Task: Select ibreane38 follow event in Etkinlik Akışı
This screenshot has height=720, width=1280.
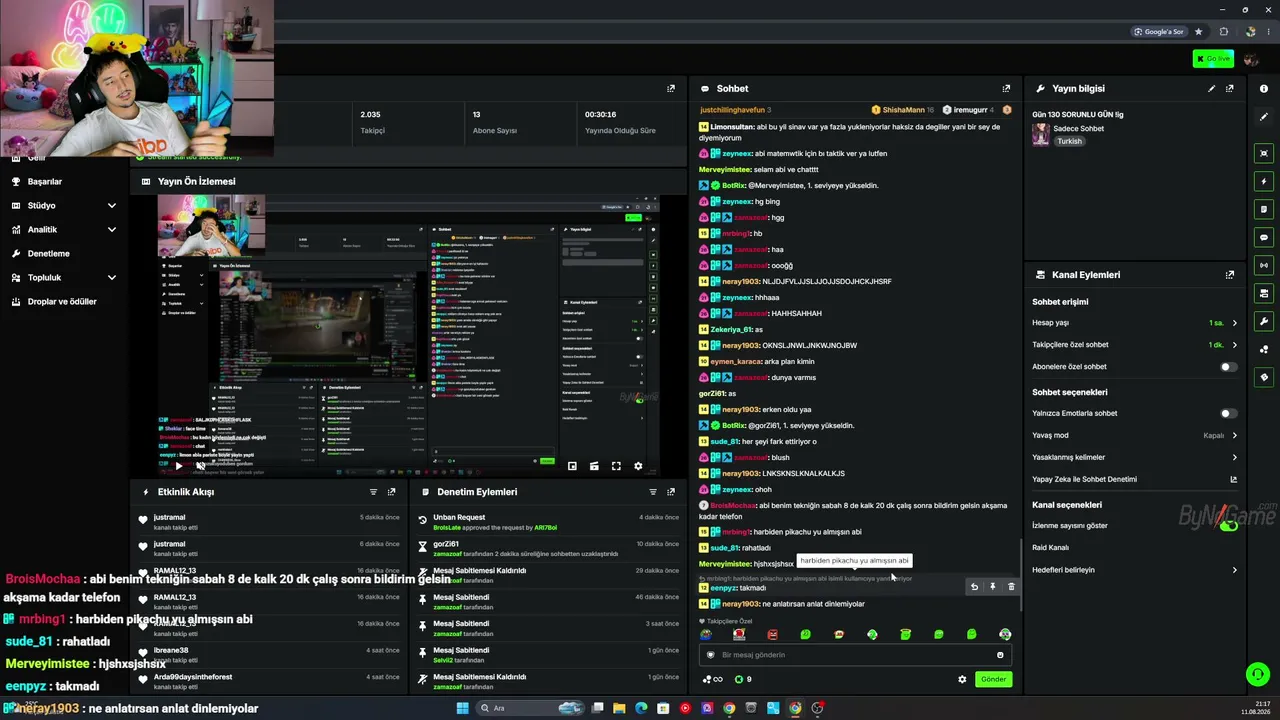Action: pos(270,655)
